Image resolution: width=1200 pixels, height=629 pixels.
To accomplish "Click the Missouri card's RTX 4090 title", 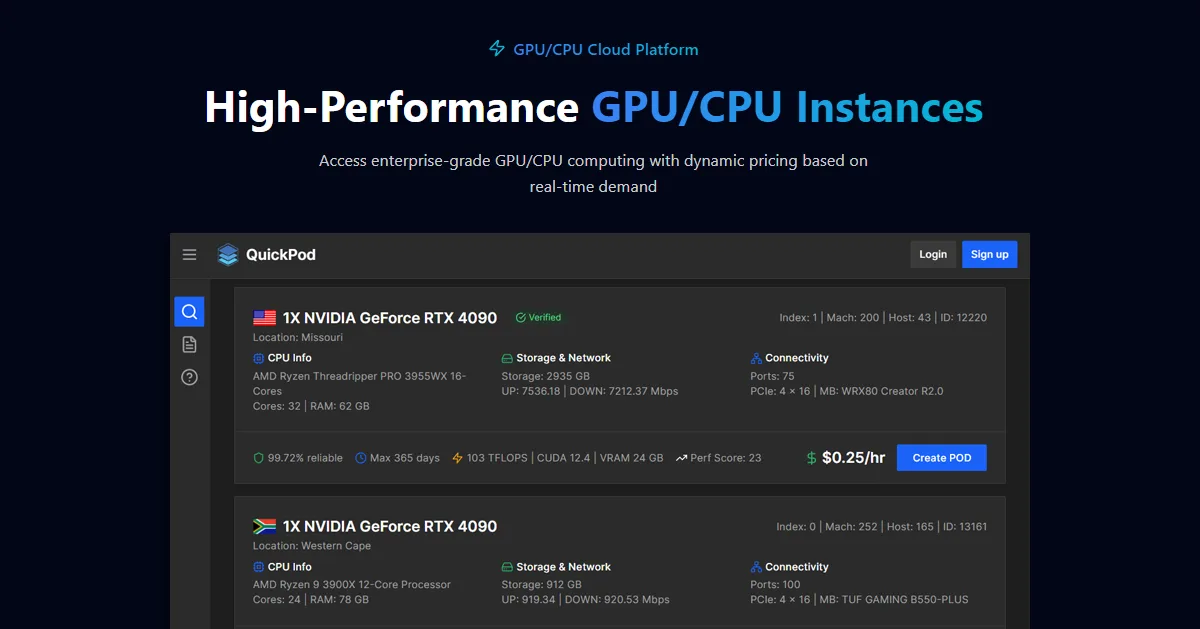I will (390, 318).
